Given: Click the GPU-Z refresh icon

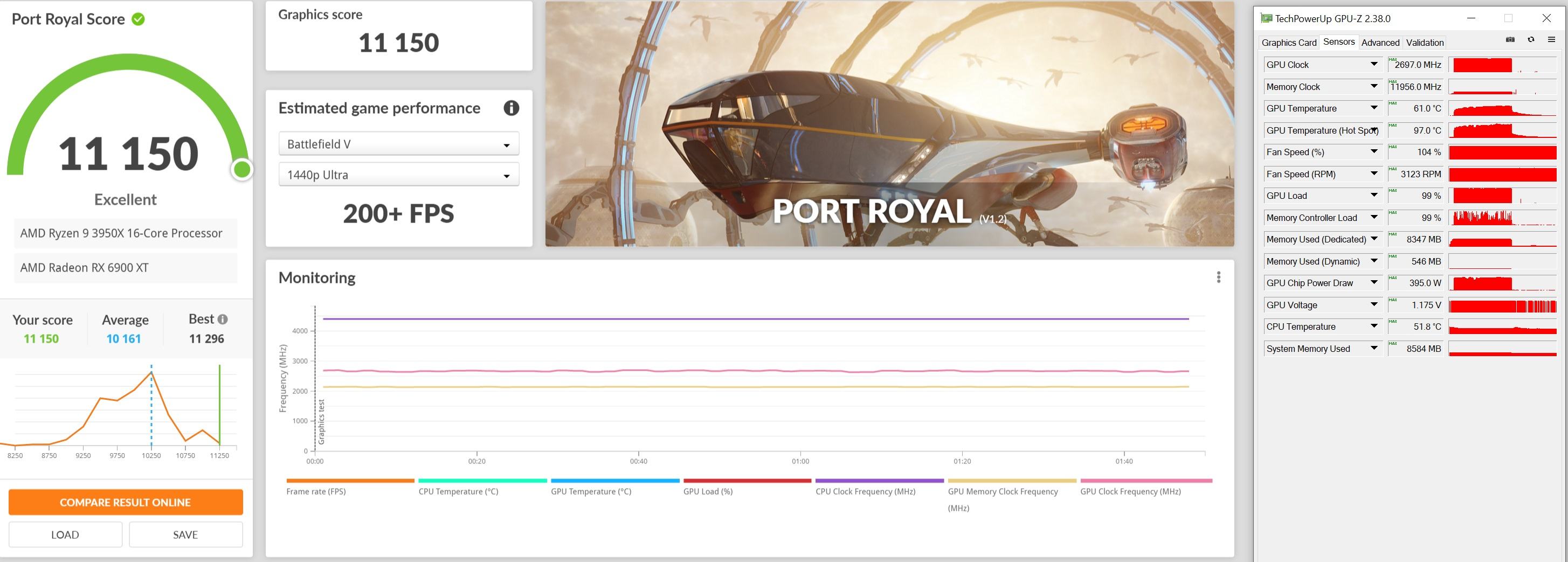Looking at the screenshot, I should point(1531,39).
